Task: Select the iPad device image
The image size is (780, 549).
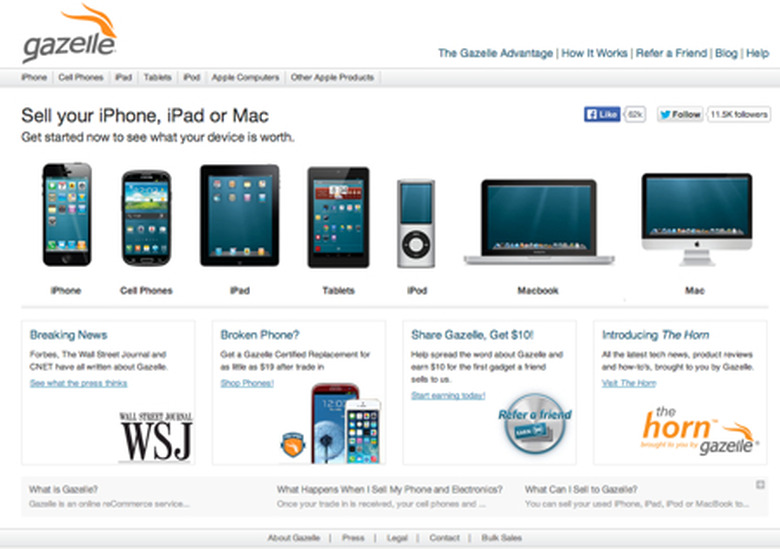Action: coord(240,215)
